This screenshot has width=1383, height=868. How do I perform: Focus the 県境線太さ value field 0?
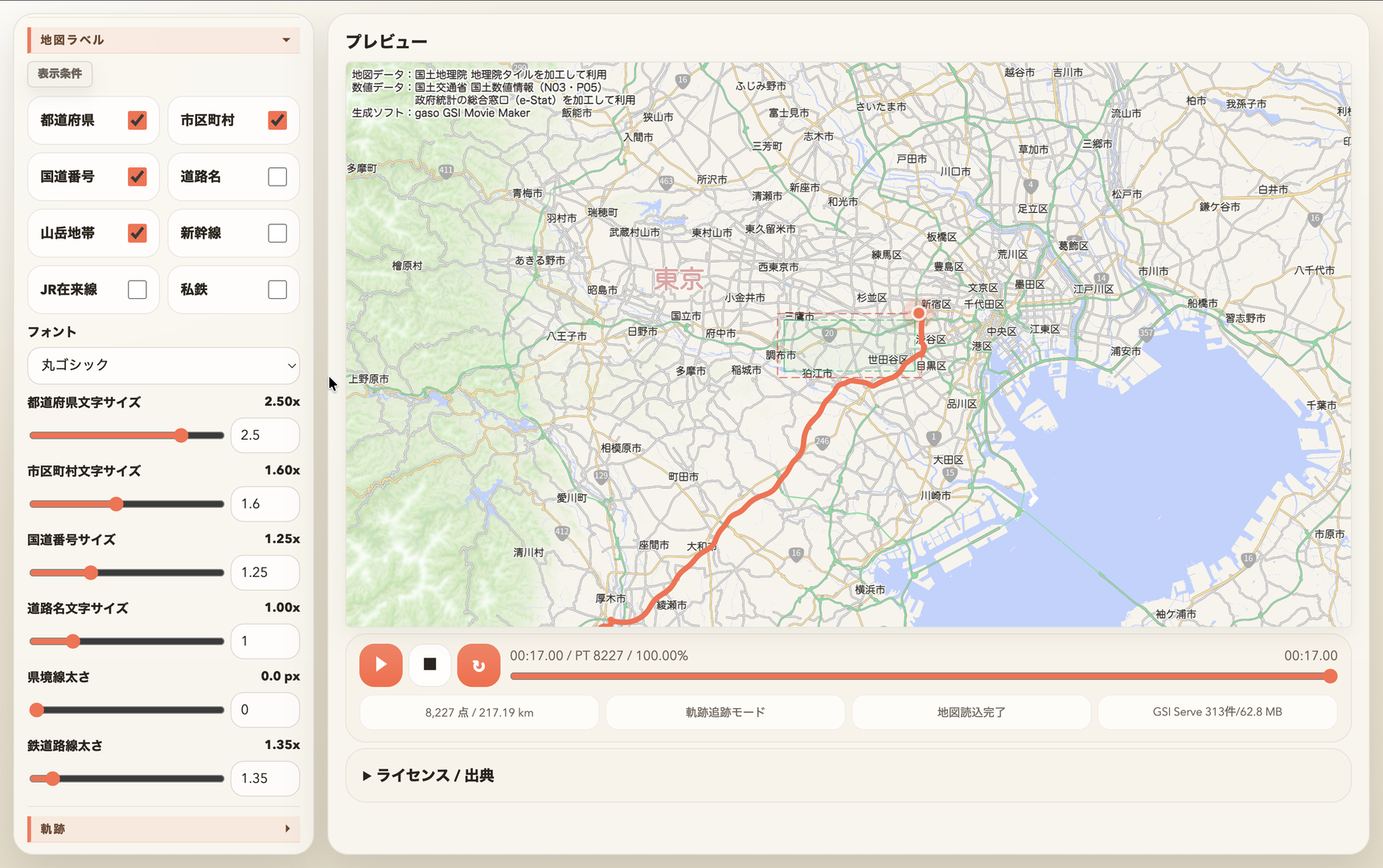[x=265, y=710]
